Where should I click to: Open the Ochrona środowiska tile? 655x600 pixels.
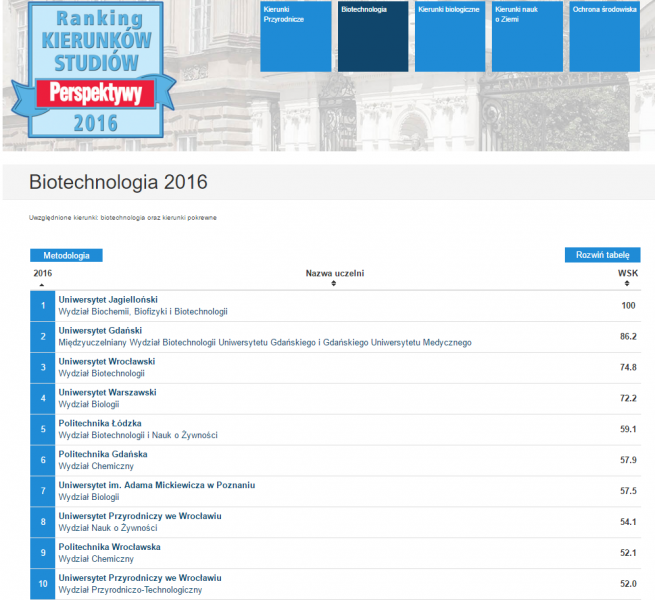pos(604,36)
